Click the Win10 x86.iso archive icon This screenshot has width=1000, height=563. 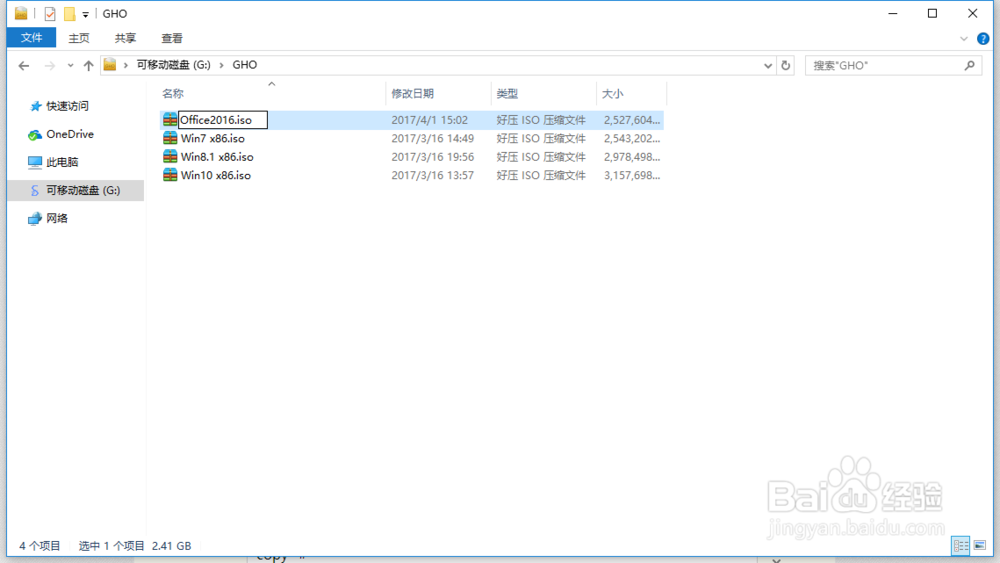pyautogui.click(x=170, y=175)
